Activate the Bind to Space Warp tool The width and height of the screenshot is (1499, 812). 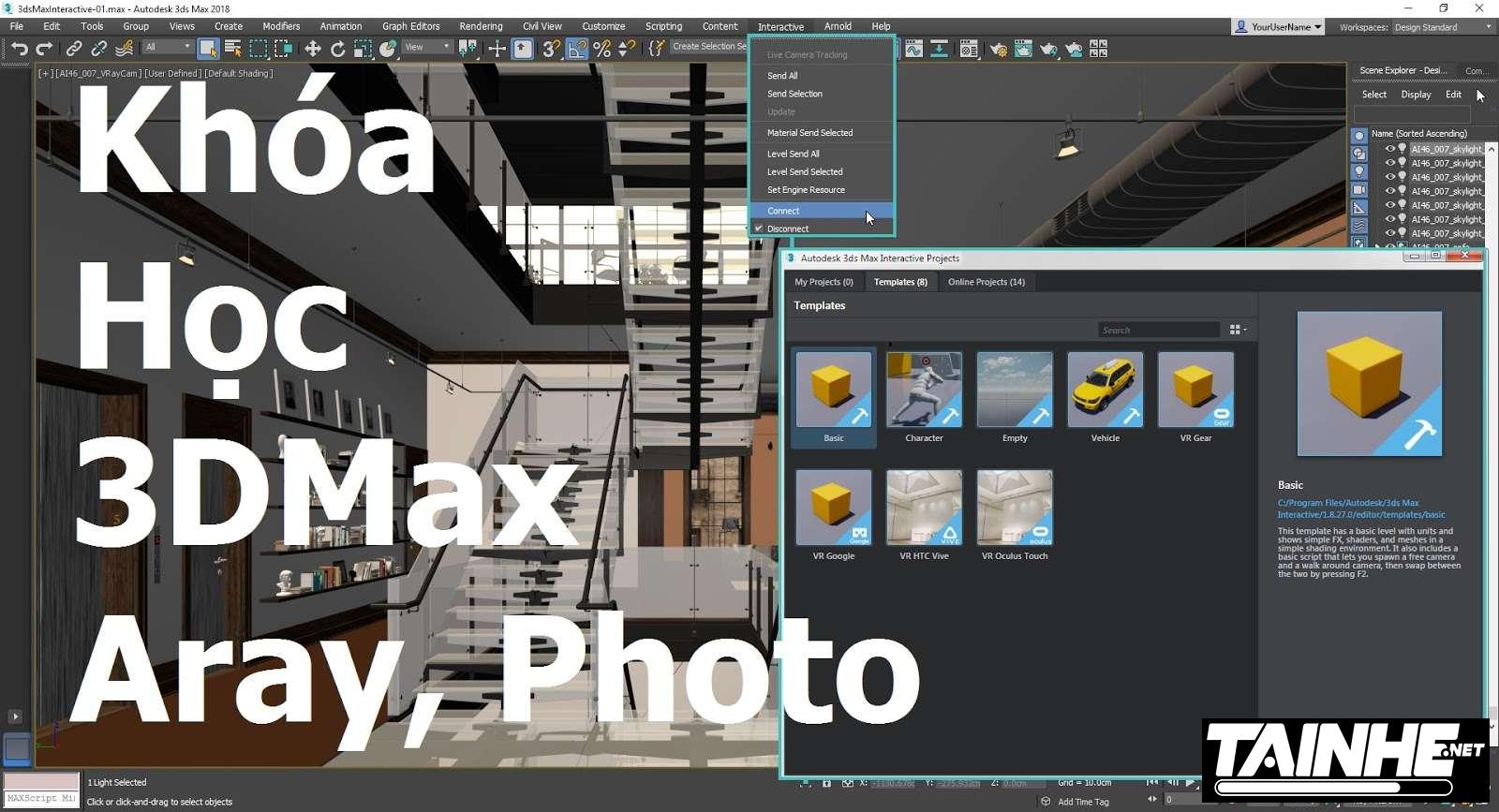point(124,48)
